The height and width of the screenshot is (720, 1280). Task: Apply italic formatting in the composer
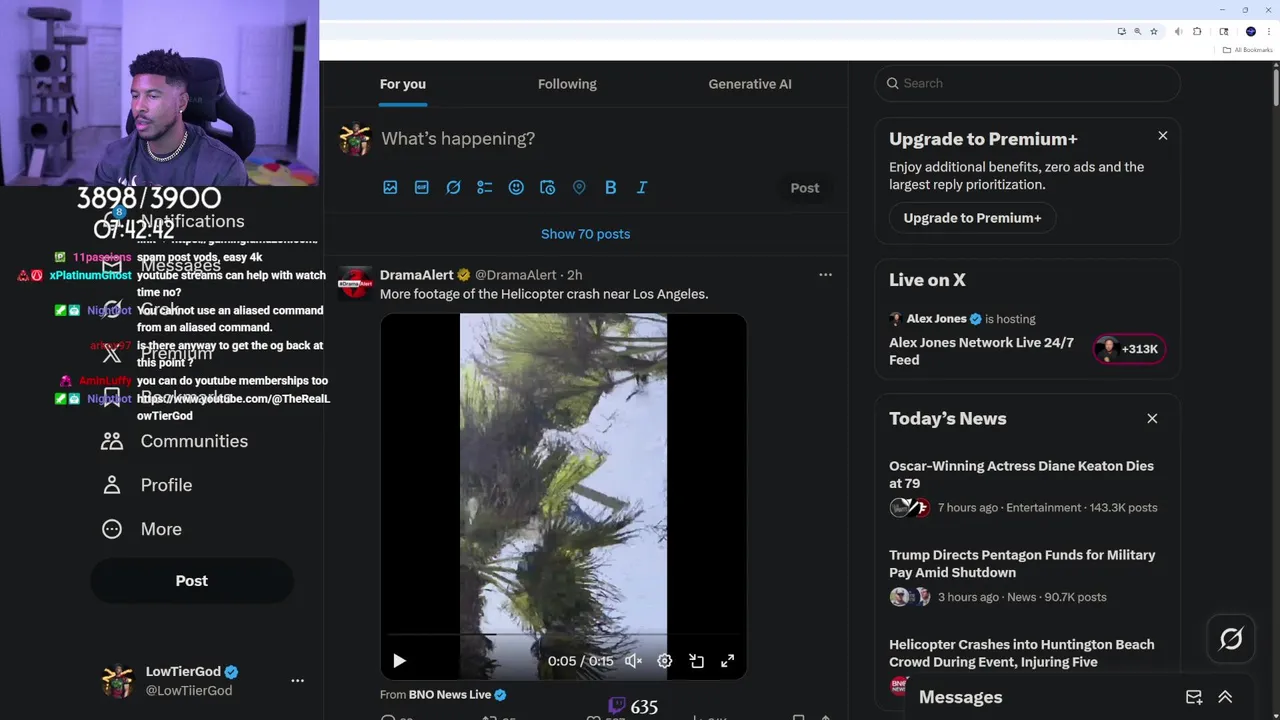tap(642, 187)
